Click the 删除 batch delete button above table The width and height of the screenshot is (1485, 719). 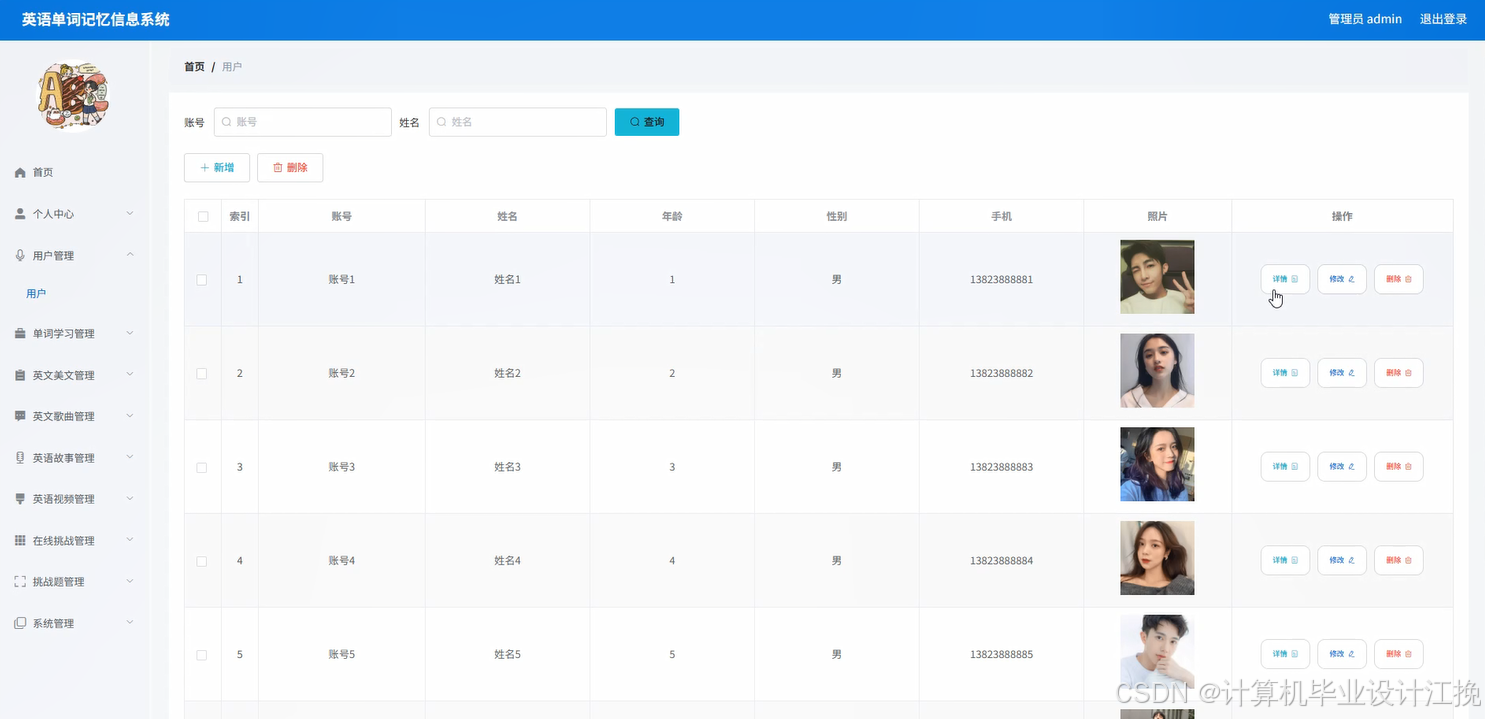(x=290, y=168)
